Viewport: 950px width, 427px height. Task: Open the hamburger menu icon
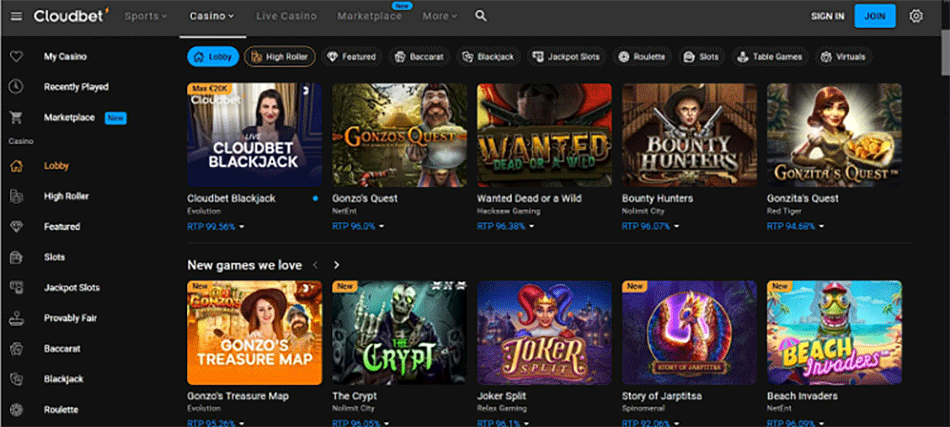pos(16,16)
